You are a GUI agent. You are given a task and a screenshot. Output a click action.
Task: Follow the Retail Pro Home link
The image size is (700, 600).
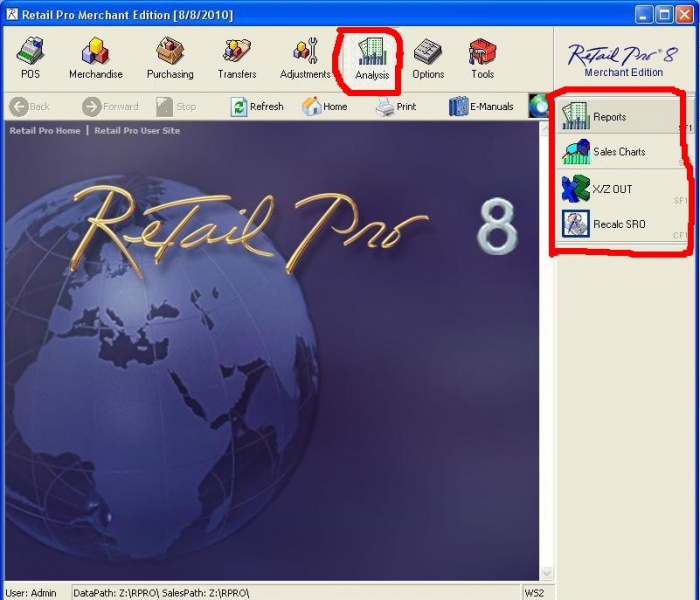[45, 131]
